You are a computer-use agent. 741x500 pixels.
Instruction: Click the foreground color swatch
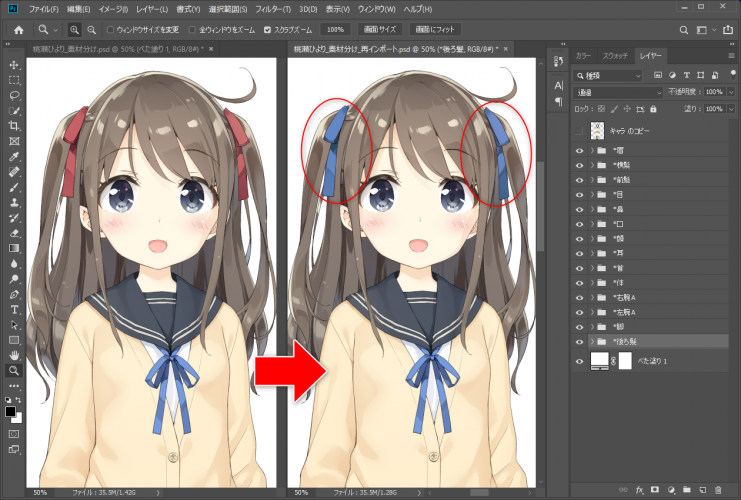(11, 410)
